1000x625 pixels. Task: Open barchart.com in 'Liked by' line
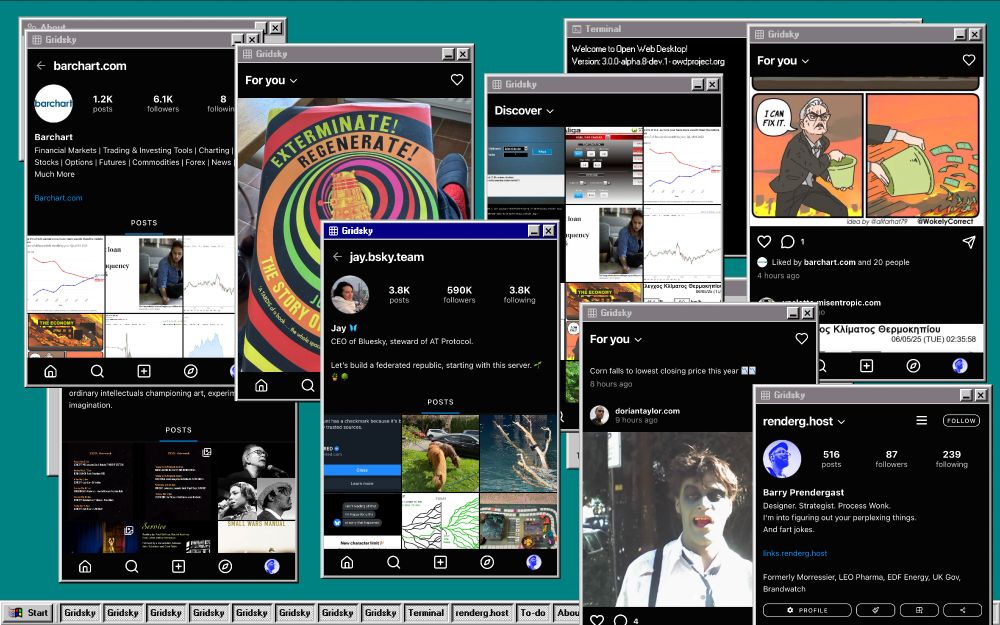(x=830, y=262)
